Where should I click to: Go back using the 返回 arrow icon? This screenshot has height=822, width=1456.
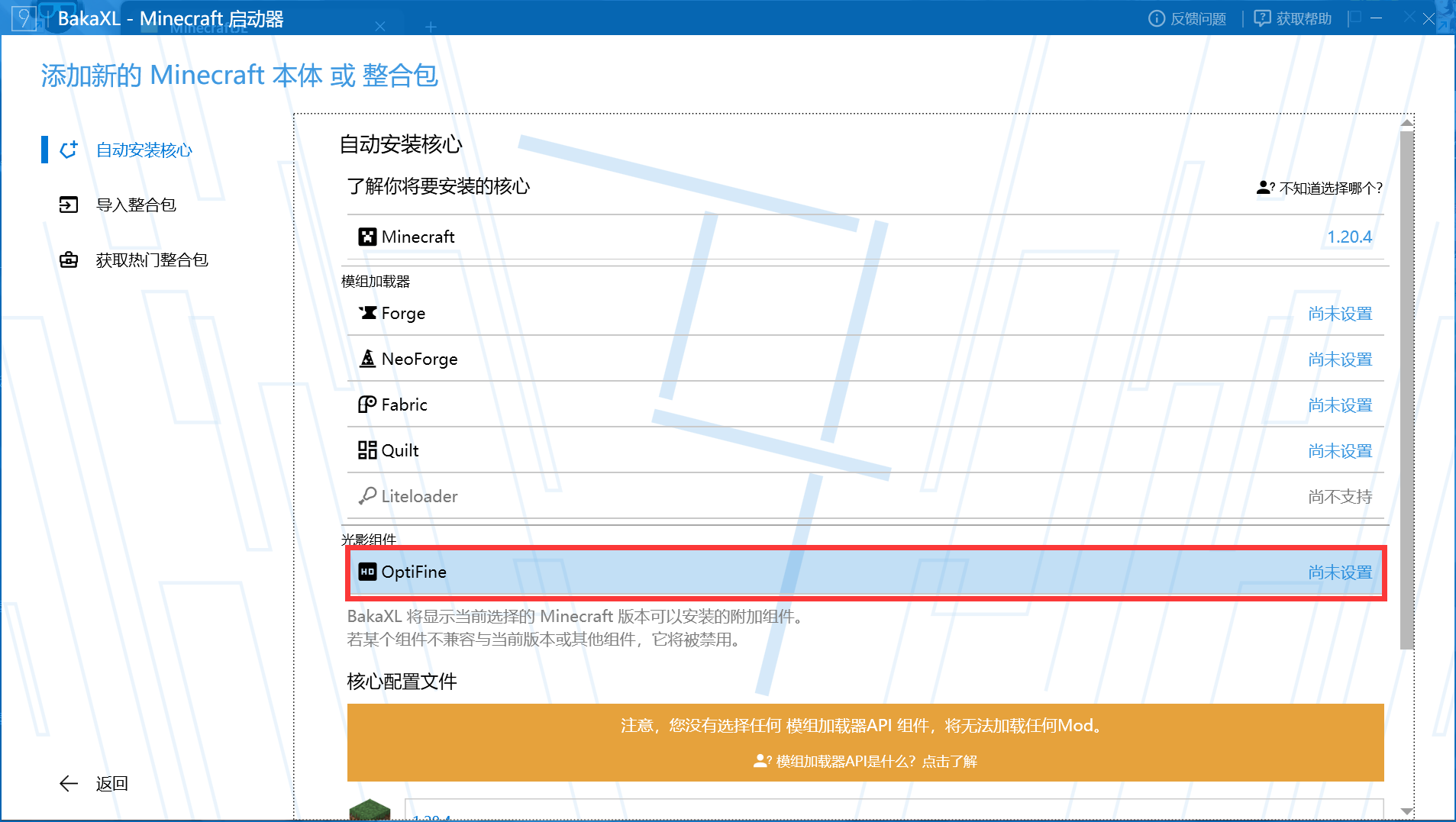point(69,784)
